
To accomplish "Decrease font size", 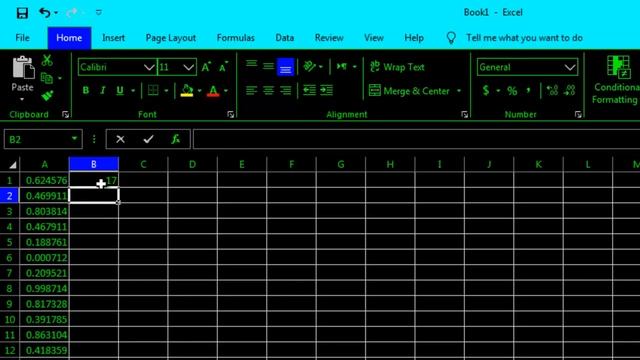I will coord(223,67).
